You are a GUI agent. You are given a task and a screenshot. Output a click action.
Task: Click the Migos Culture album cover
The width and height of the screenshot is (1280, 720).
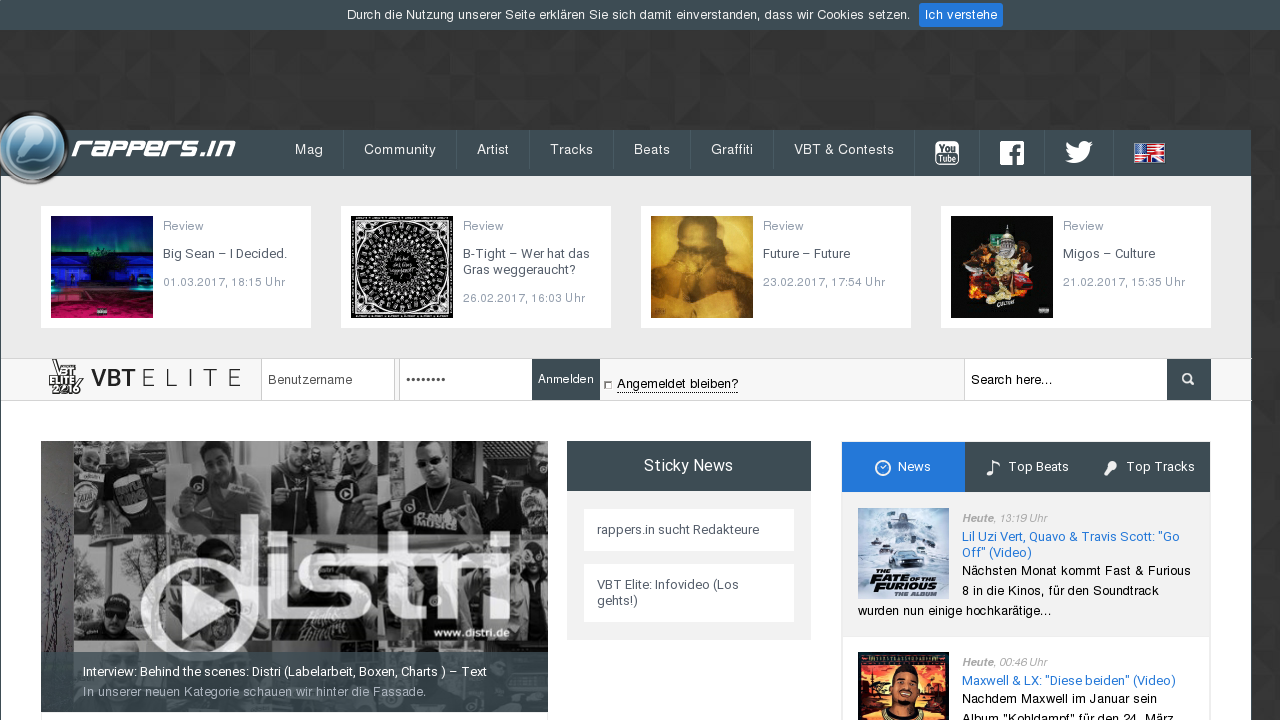(1002, 267)
